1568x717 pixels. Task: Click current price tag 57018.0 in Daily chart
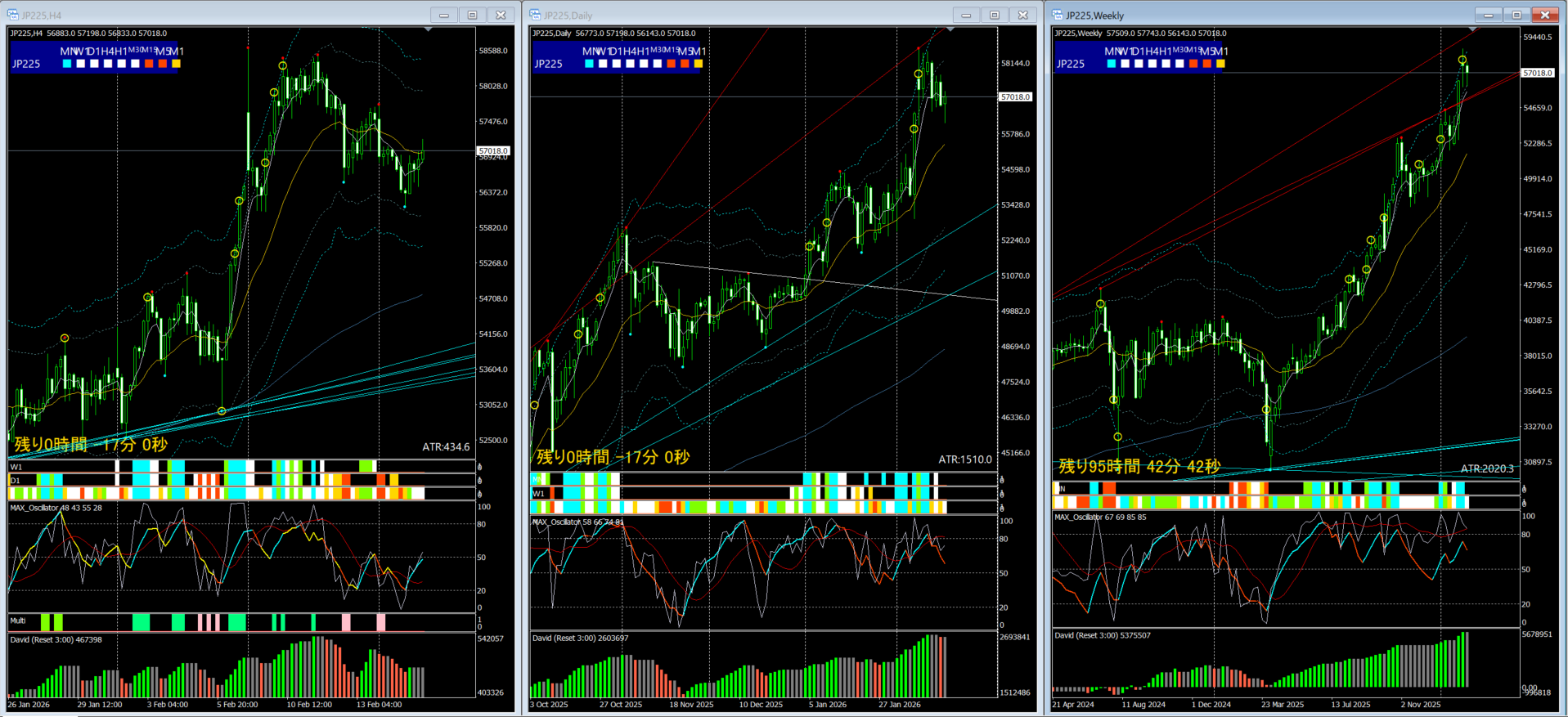click(x=1016, y=96)
